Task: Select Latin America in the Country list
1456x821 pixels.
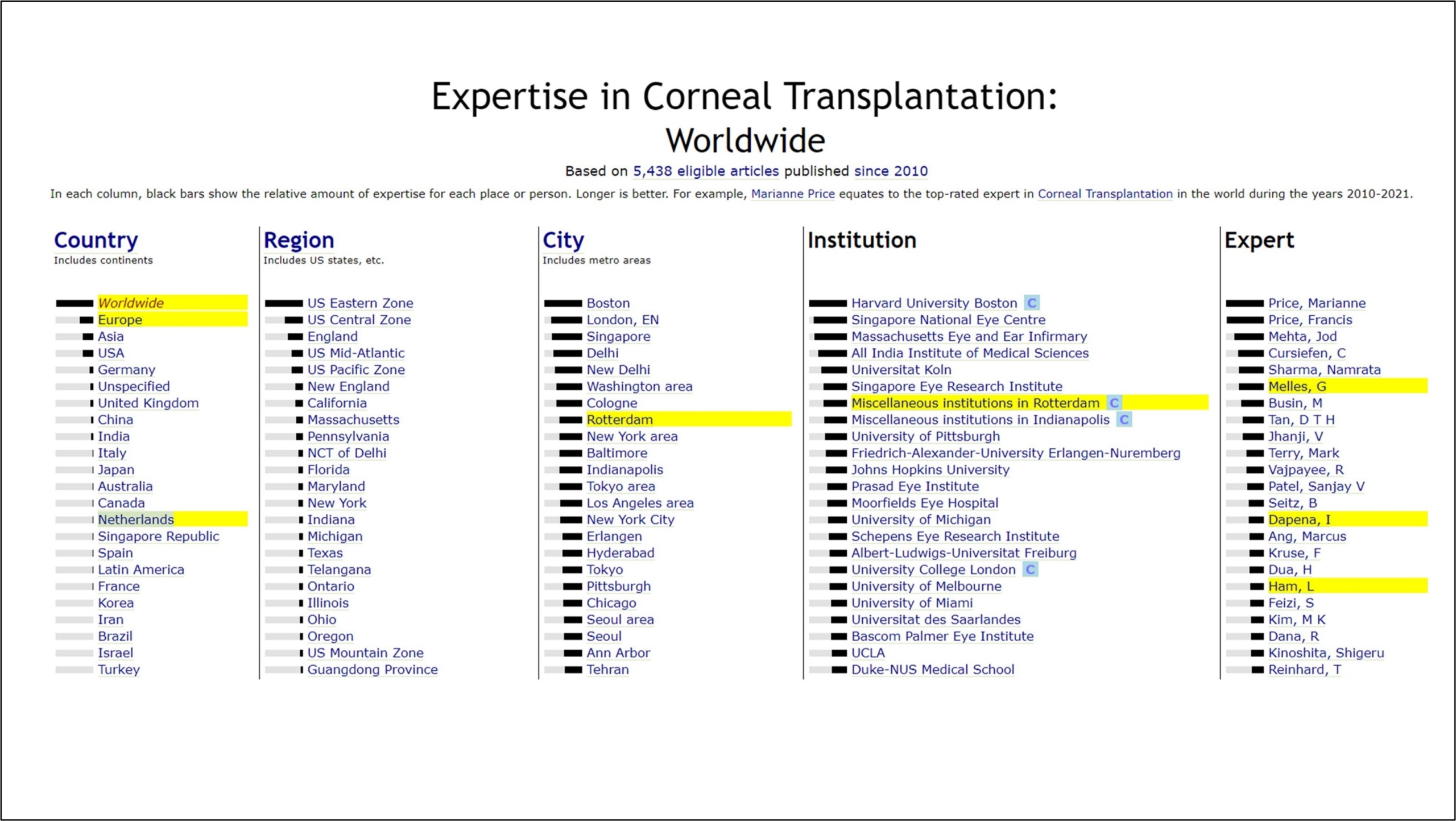Action: pos(141,570)
